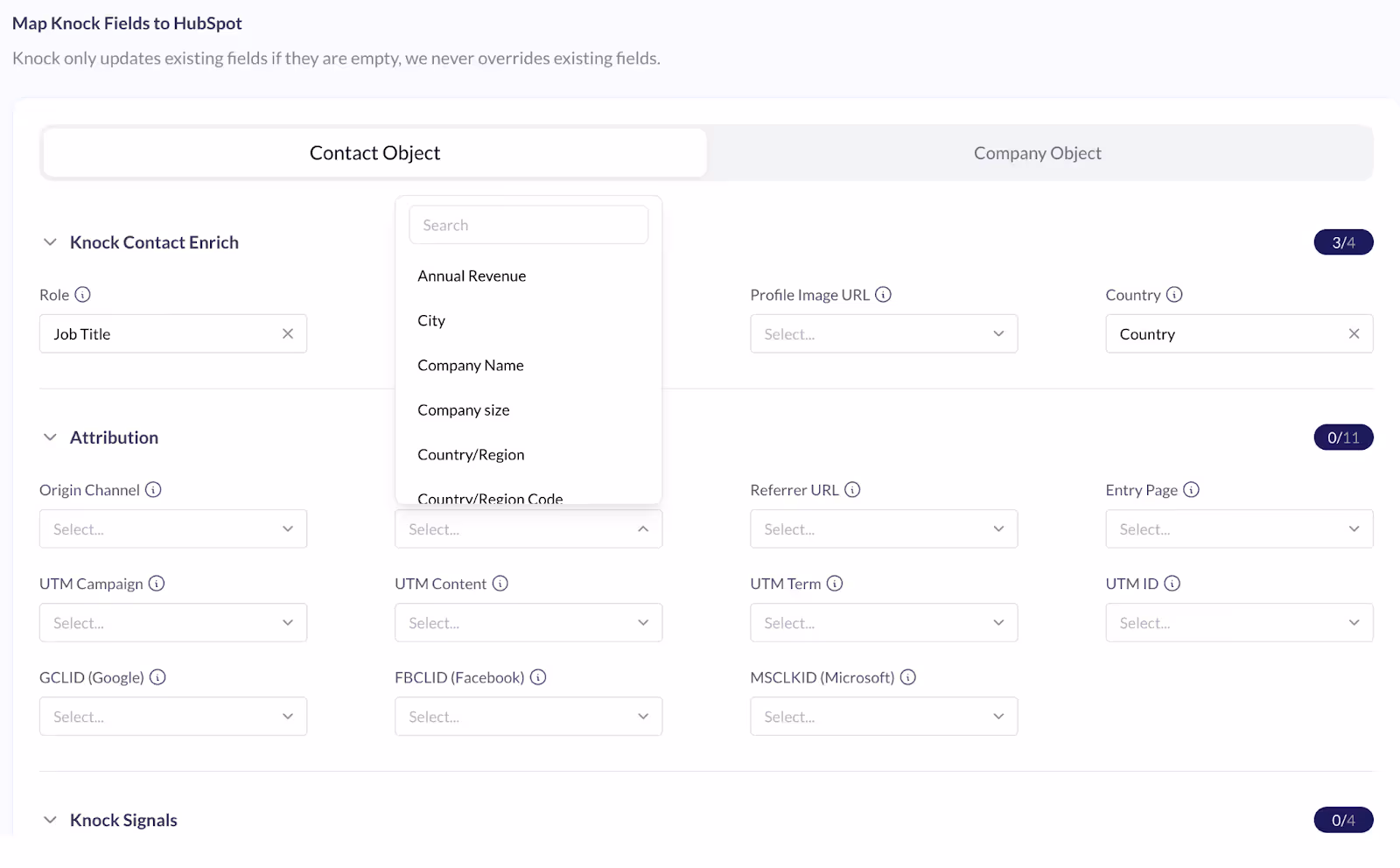Open the Referrer URL select dropdown
This screenshot has width=1400, height=868.
click(883, 528)
